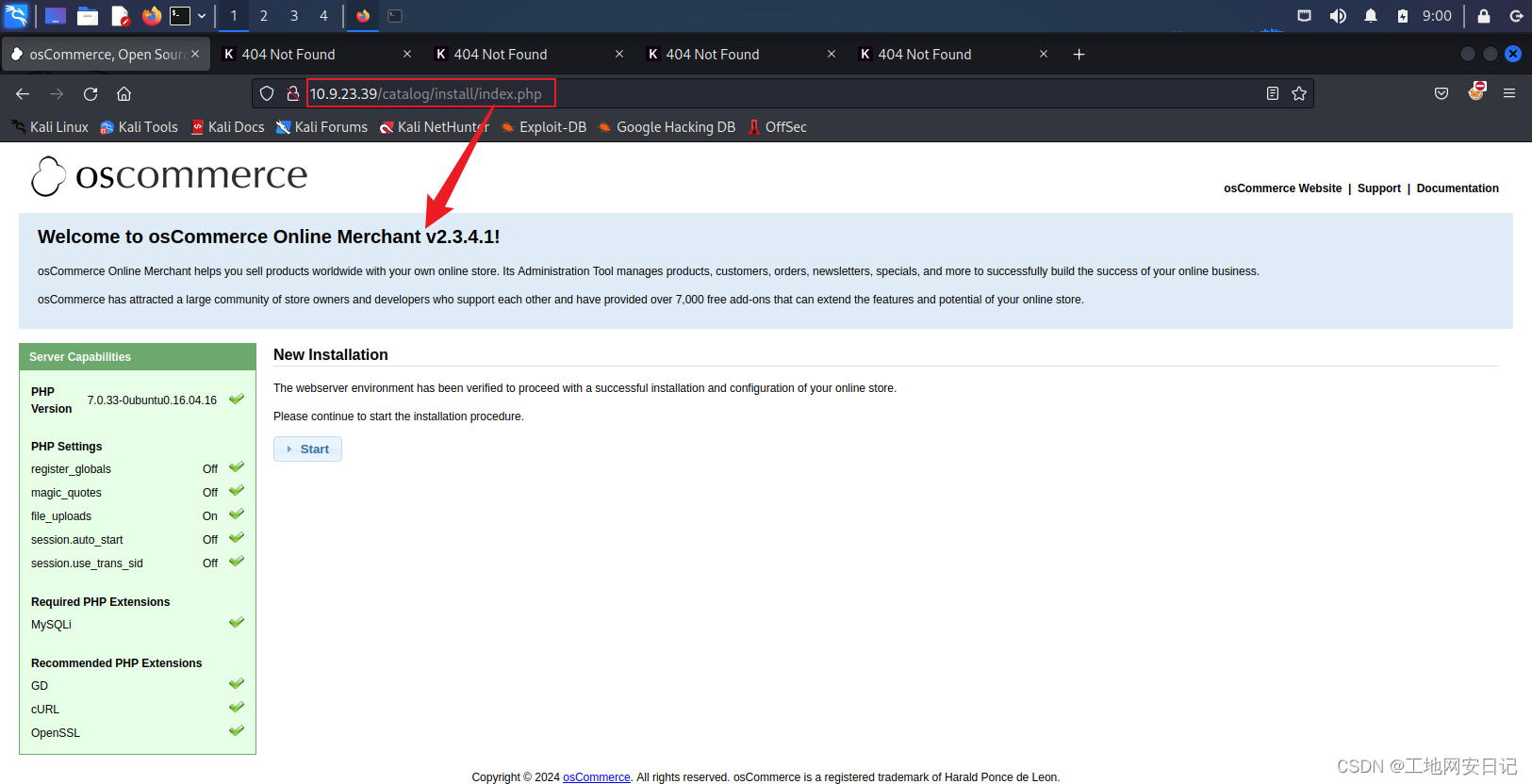Switch to workspace 3
The width and height of the screenshot is (1532, 784).
coord(294,16)
